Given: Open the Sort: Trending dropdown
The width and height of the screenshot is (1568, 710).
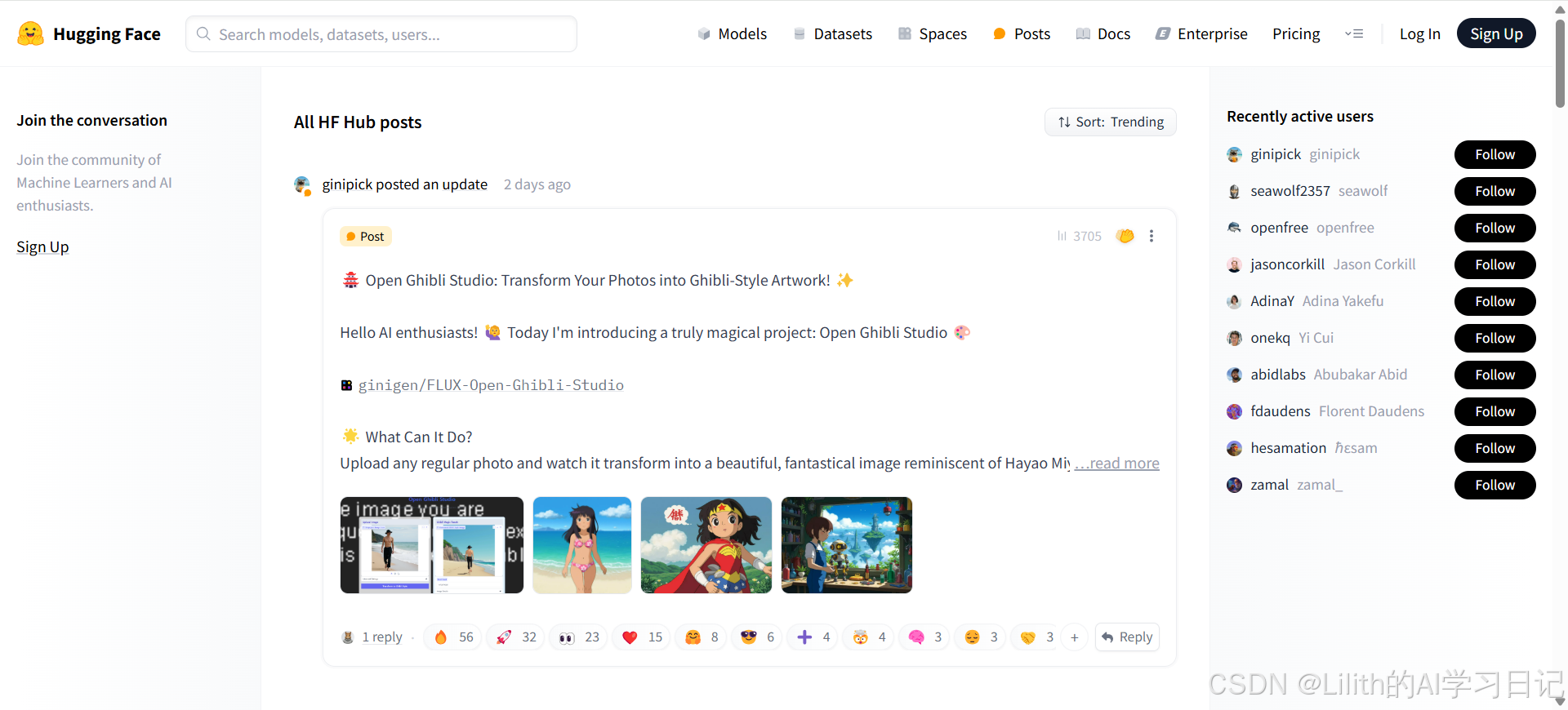Looking at the screenshot, I should coord(1111,122).
